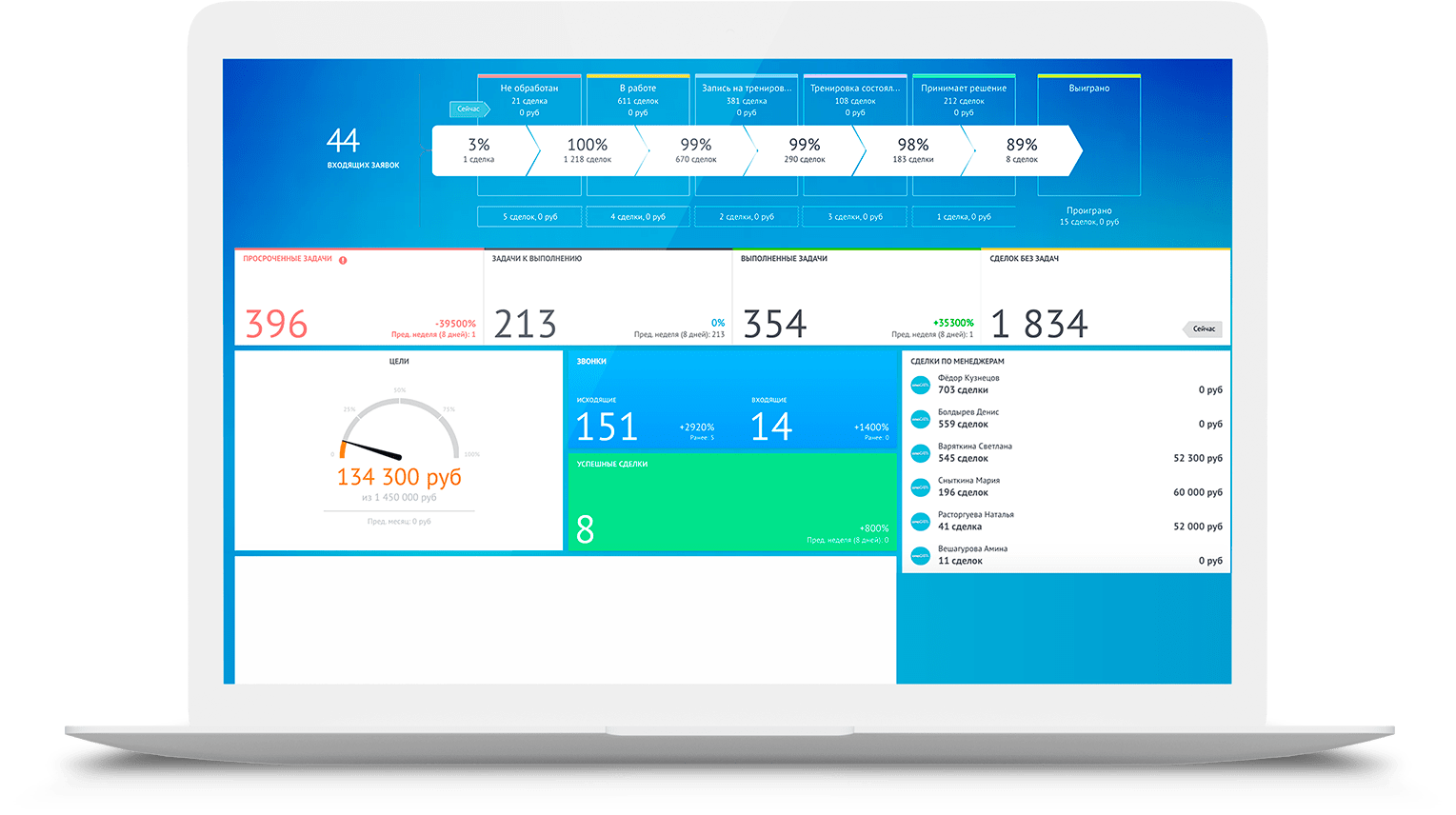Click the 134 300 руб goal amount
The image size is (1456, 815).
pyautogui.click(x=399, y=477)
